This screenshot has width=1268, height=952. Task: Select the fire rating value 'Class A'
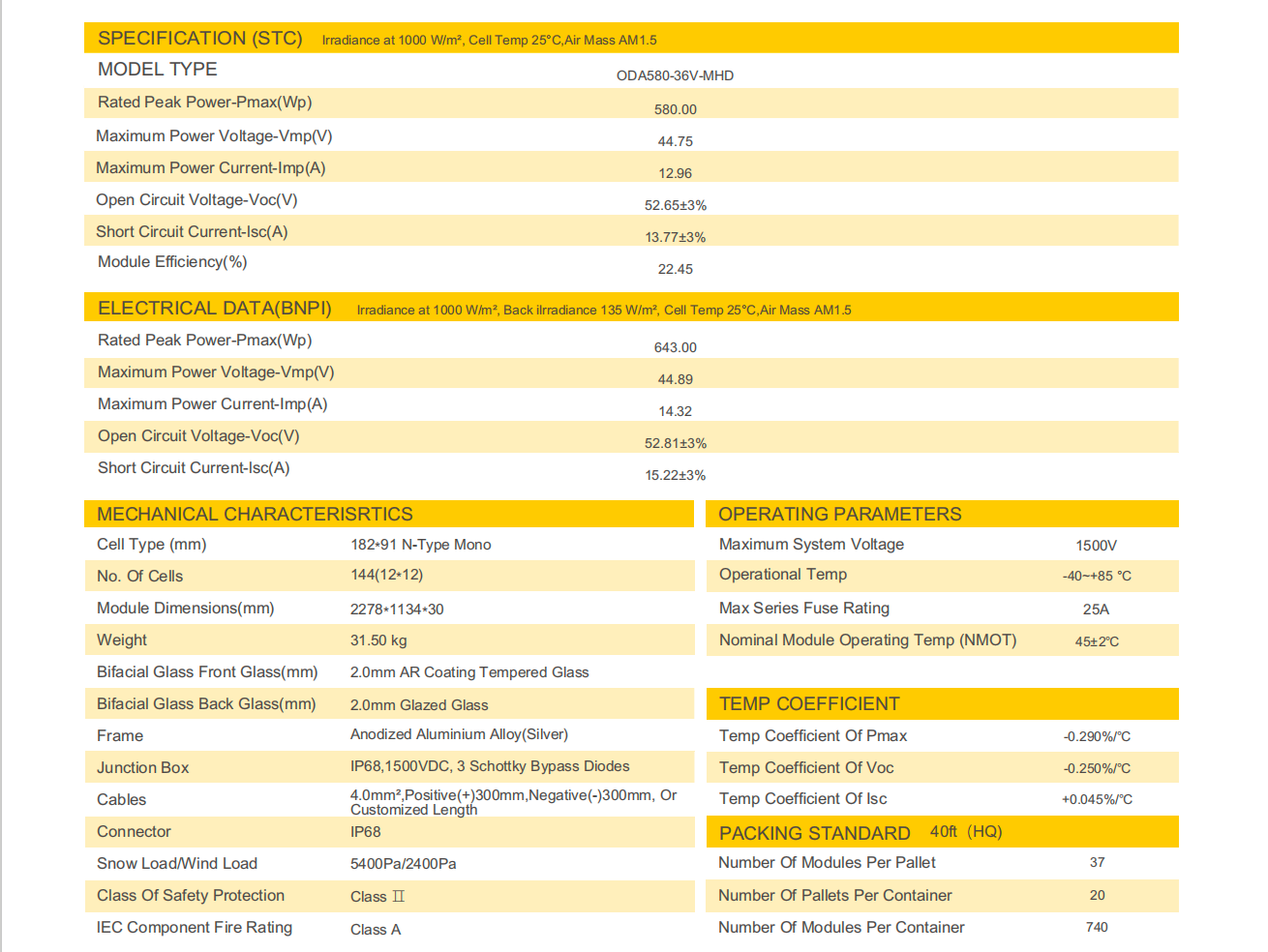coord(376,930)
